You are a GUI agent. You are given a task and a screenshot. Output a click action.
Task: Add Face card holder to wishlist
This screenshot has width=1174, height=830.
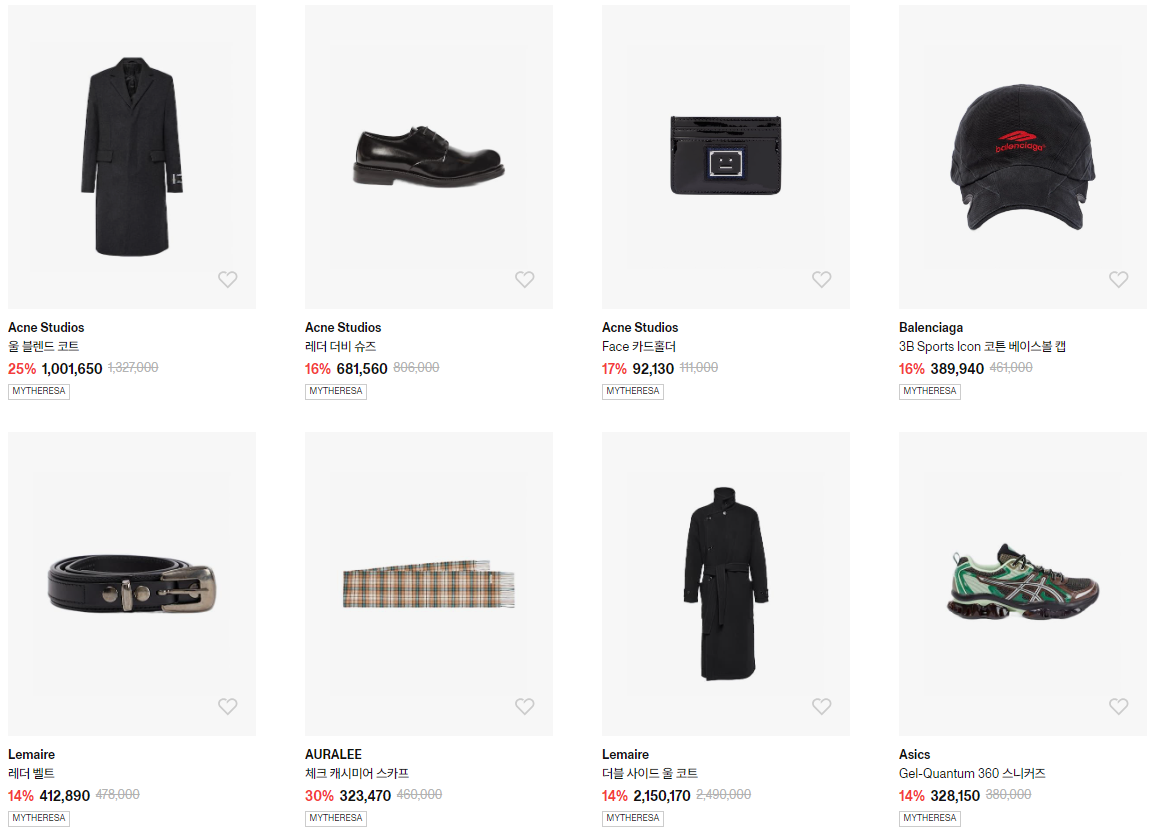coord(821,280)
